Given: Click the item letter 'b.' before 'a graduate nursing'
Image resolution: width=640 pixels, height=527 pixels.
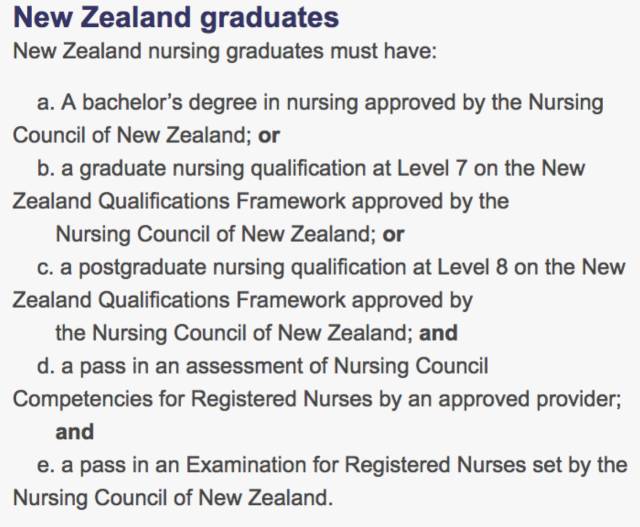Looking at the screenshot, I should 46,169.
